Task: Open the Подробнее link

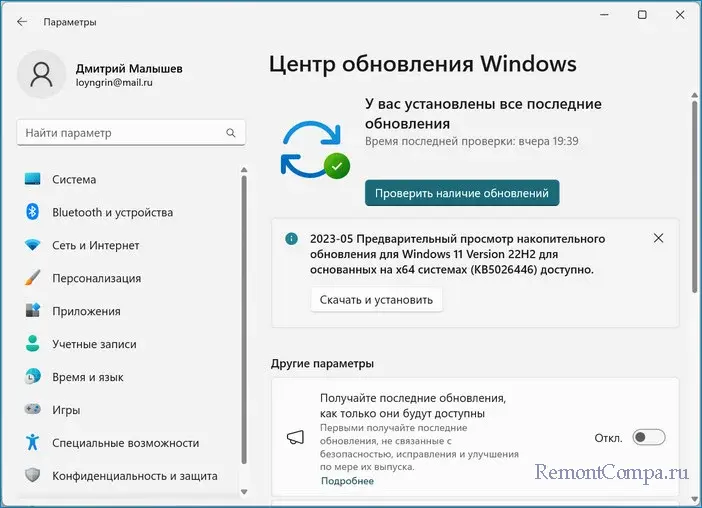Action: pos(347,481)
